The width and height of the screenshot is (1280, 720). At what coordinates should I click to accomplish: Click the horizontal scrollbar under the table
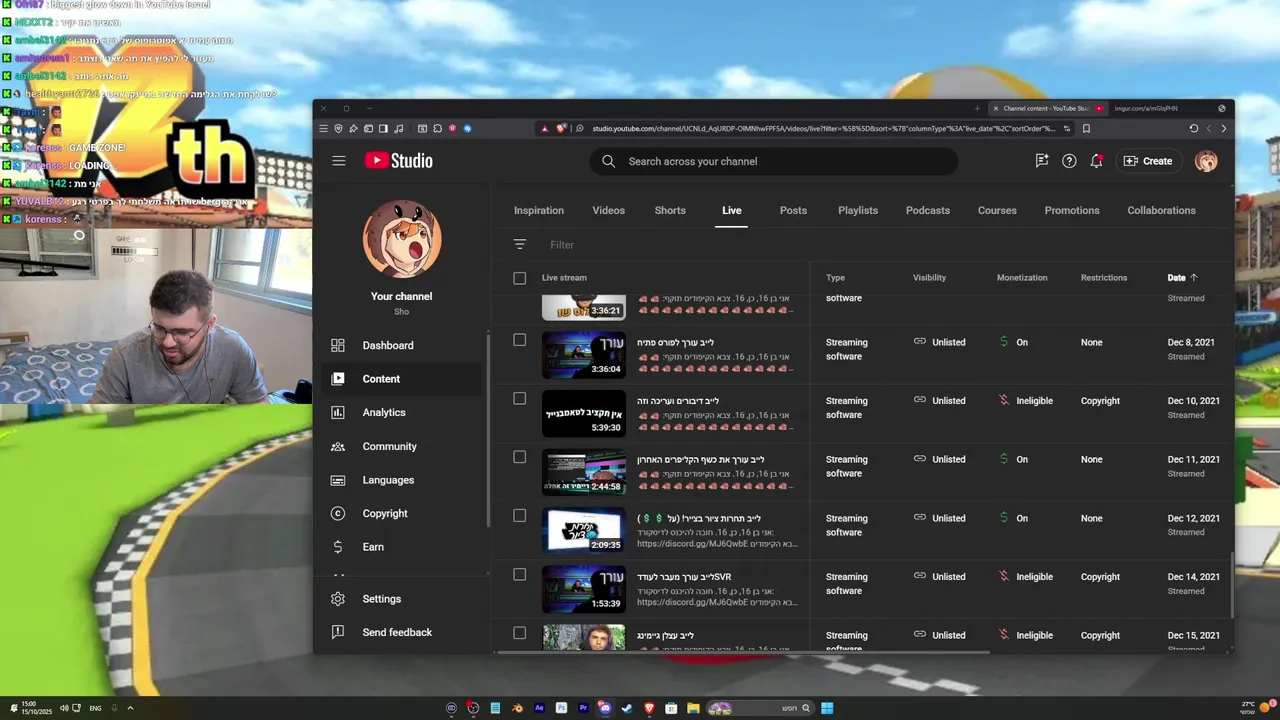[x=742, y=652]
